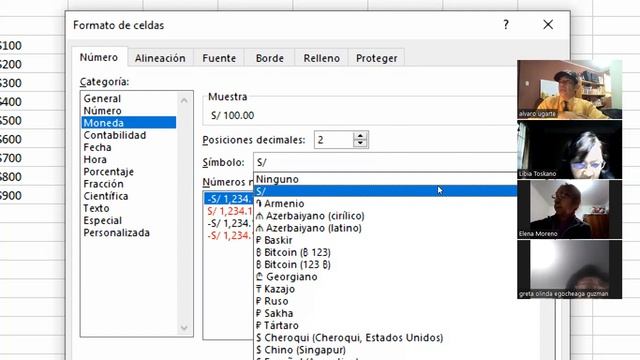Select the Fecha category
The image size is (640, 360).
tap(129, 147)
